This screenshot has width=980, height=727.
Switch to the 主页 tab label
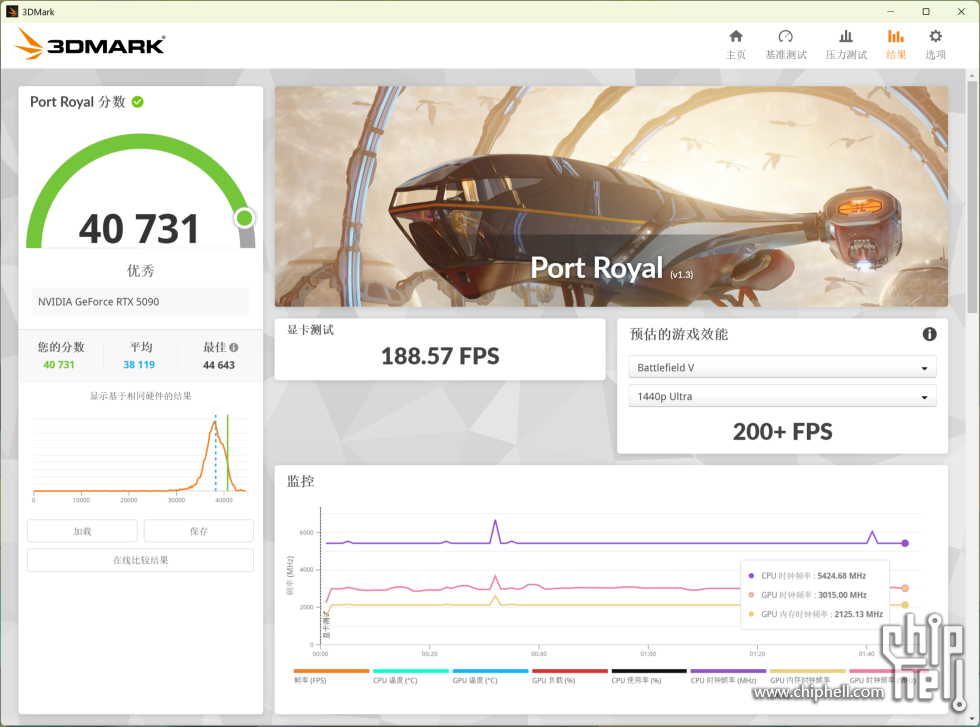736,55
